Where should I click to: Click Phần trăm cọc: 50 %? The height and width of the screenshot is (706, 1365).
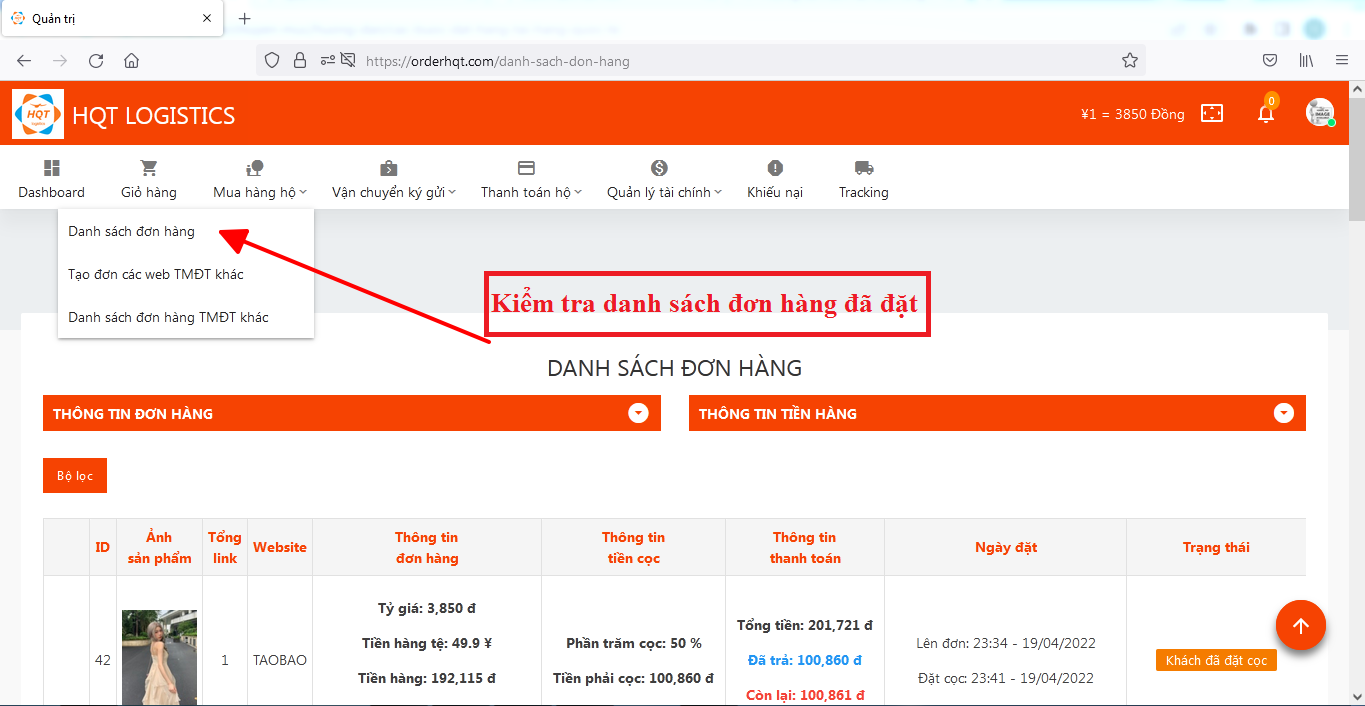[634, 643]
